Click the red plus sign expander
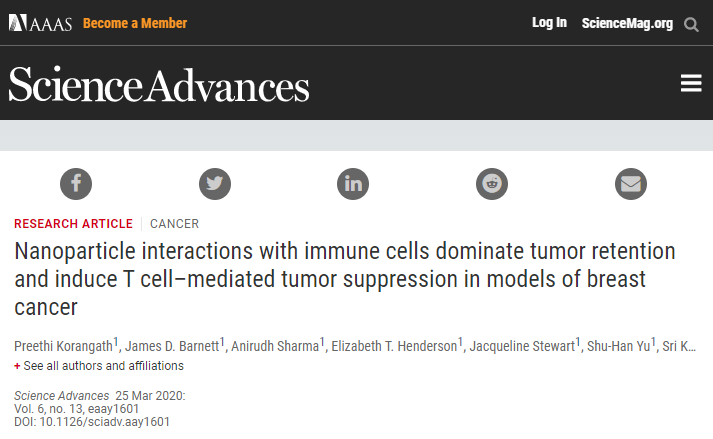The image size is (713, 439). click(x=17, y=366)
